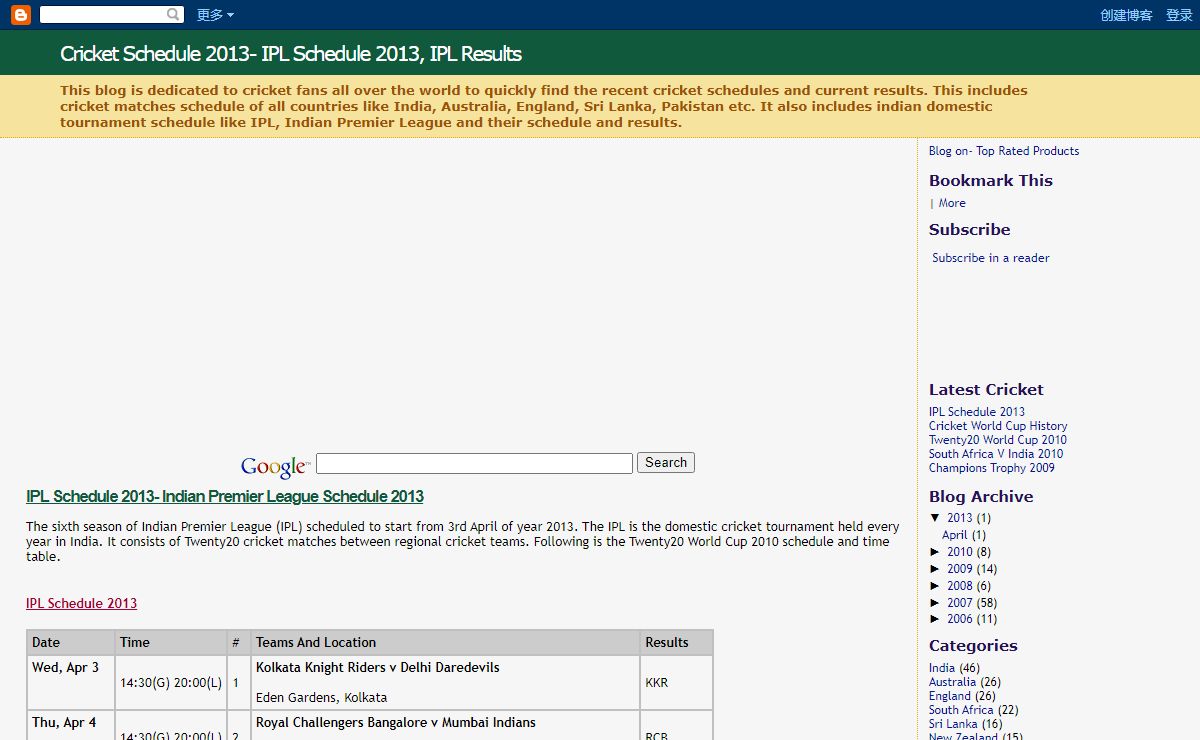Open the 2008 archive year link
The image size is (1200, 740).
point(960,586)
